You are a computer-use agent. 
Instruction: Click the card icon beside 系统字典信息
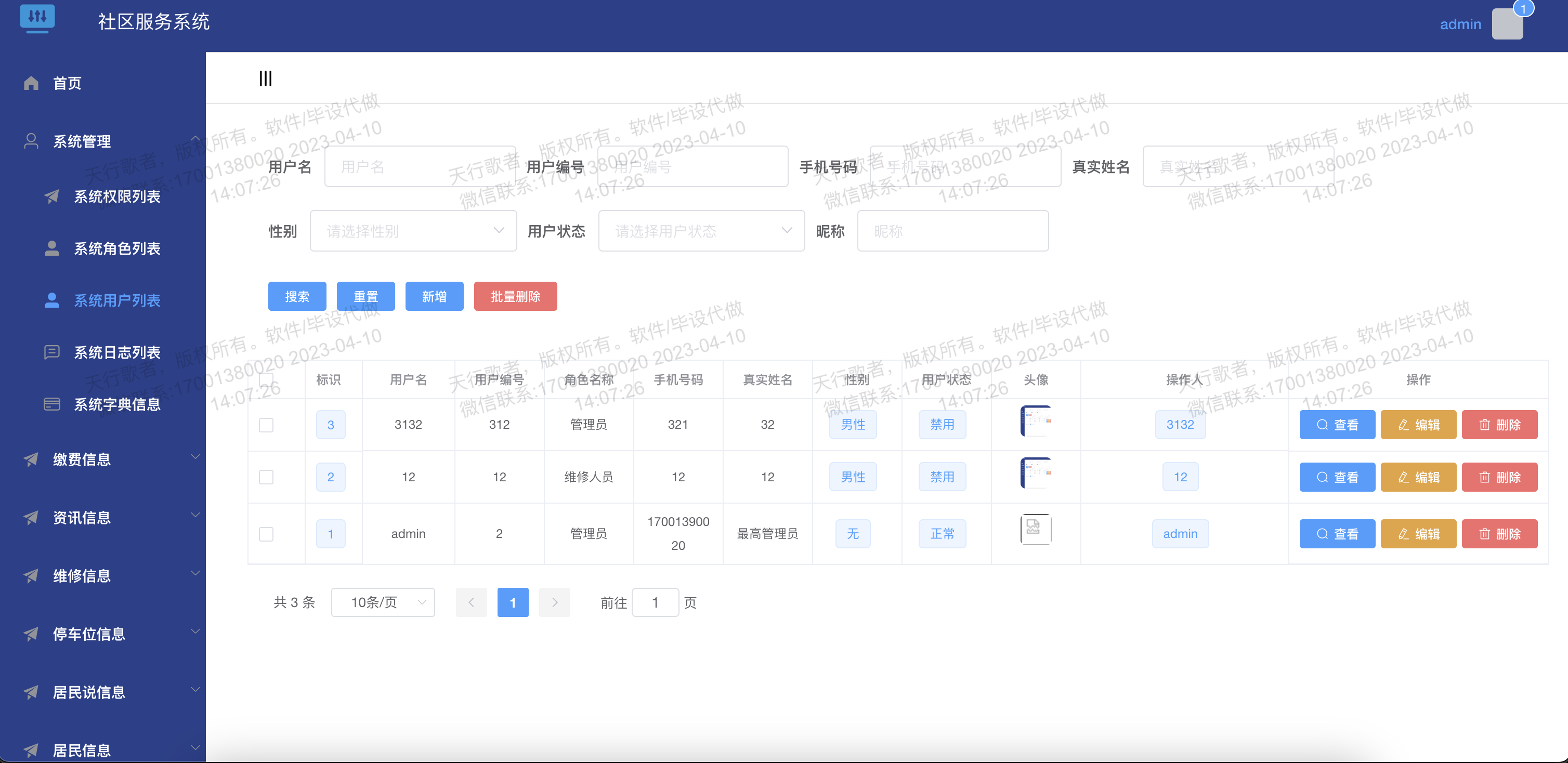[52, 404]
